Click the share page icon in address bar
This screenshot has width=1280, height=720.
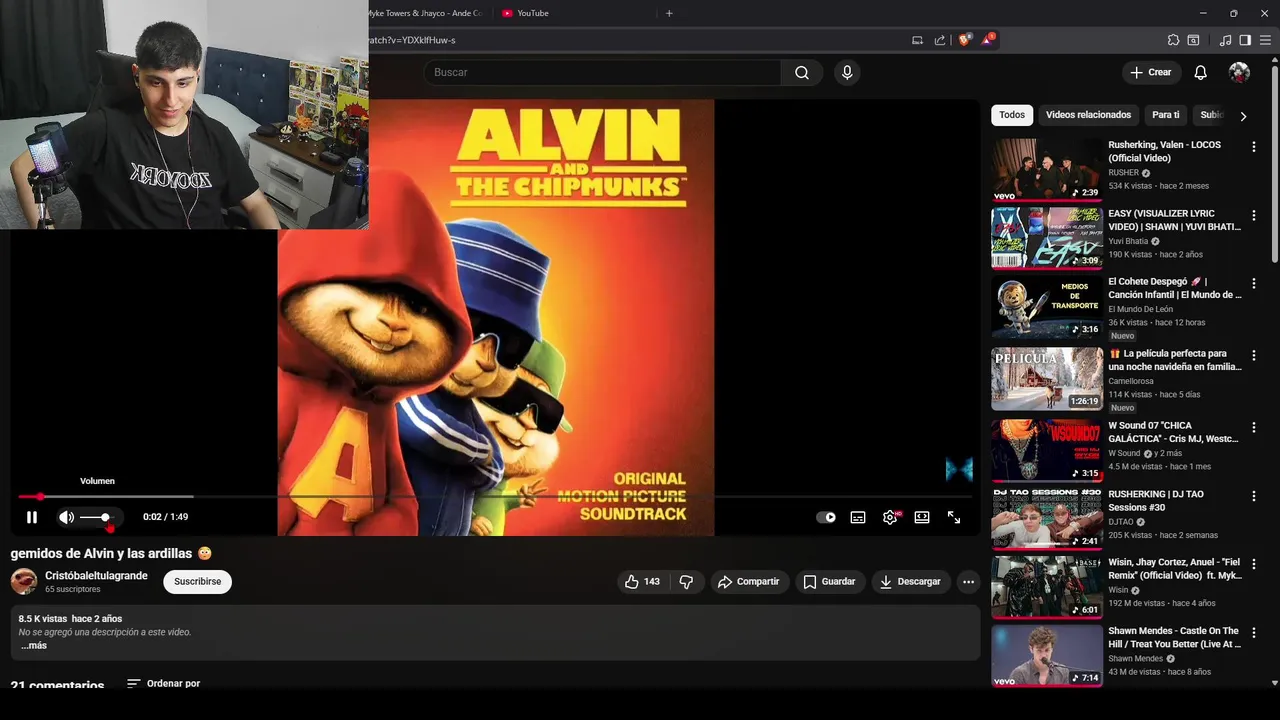click(940, 40)
